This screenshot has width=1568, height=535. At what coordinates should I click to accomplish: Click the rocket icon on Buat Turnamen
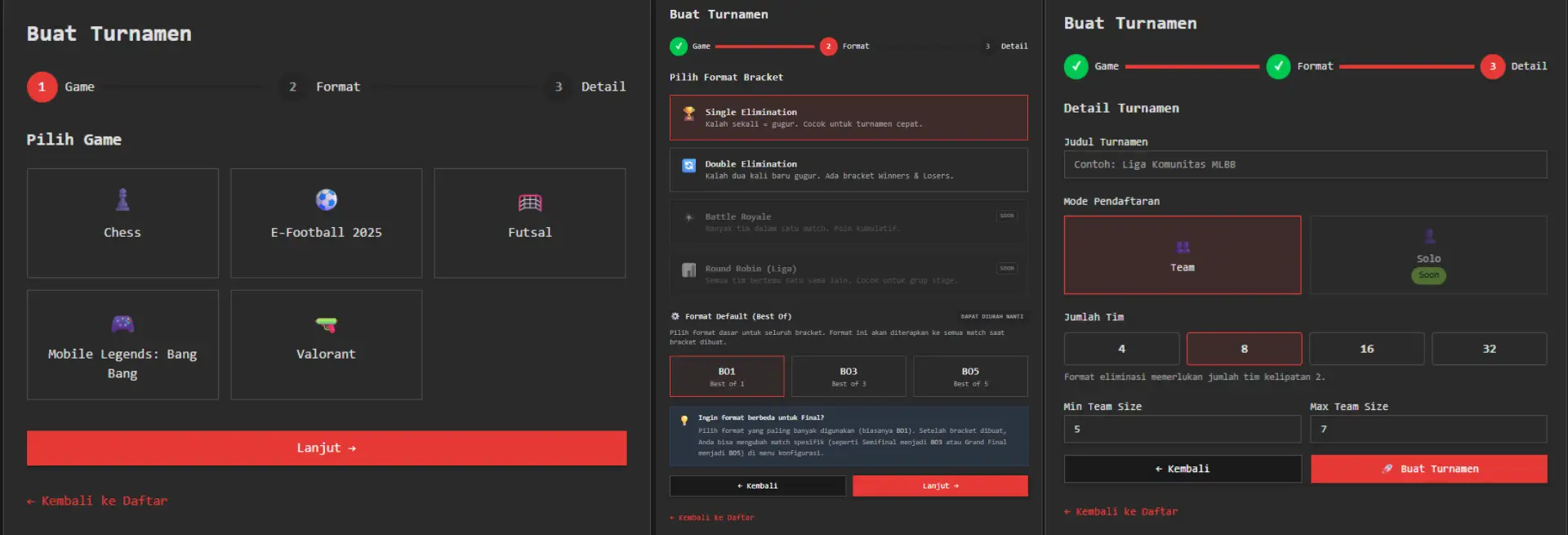[1387, 469]
